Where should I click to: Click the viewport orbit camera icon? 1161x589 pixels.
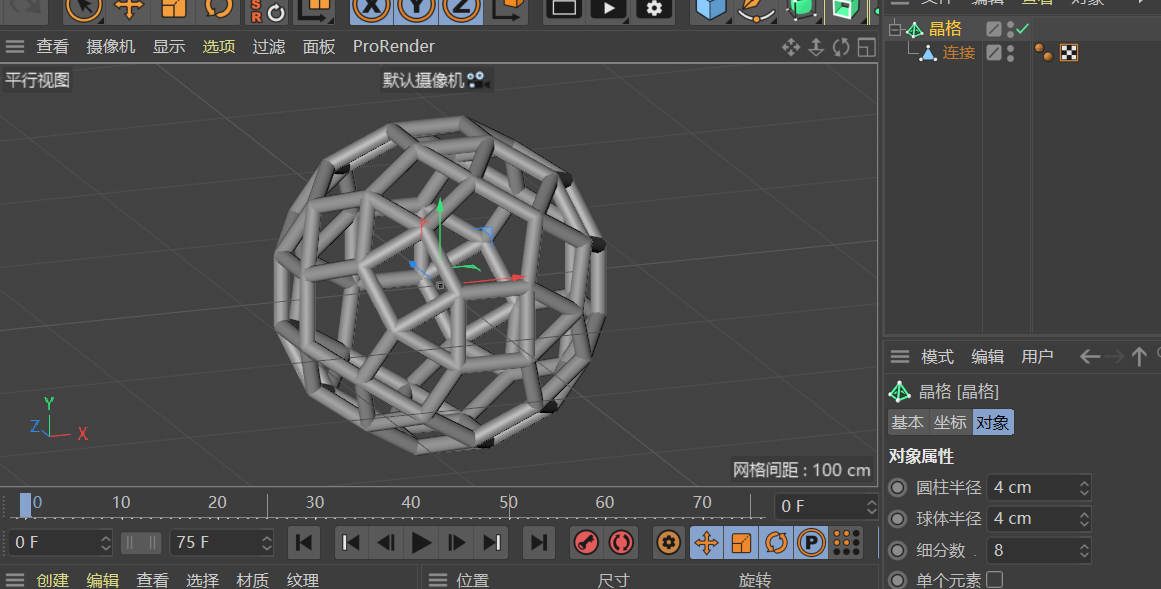click(841, 47)
